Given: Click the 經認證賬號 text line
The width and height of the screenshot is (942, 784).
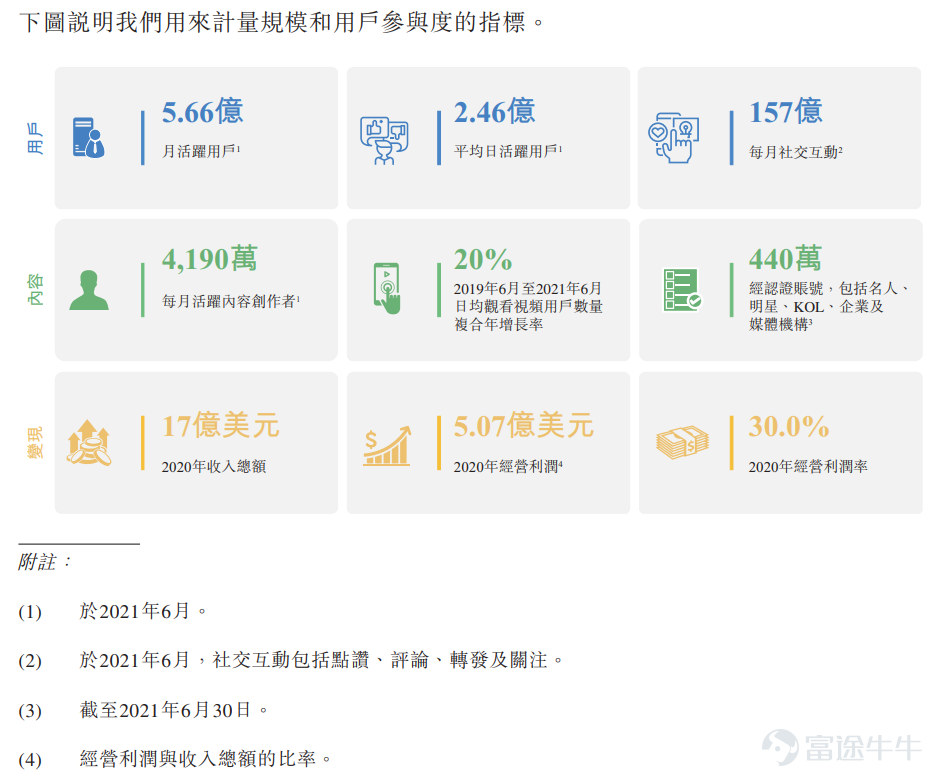Looking at the screenshot, I should (828, 288).
